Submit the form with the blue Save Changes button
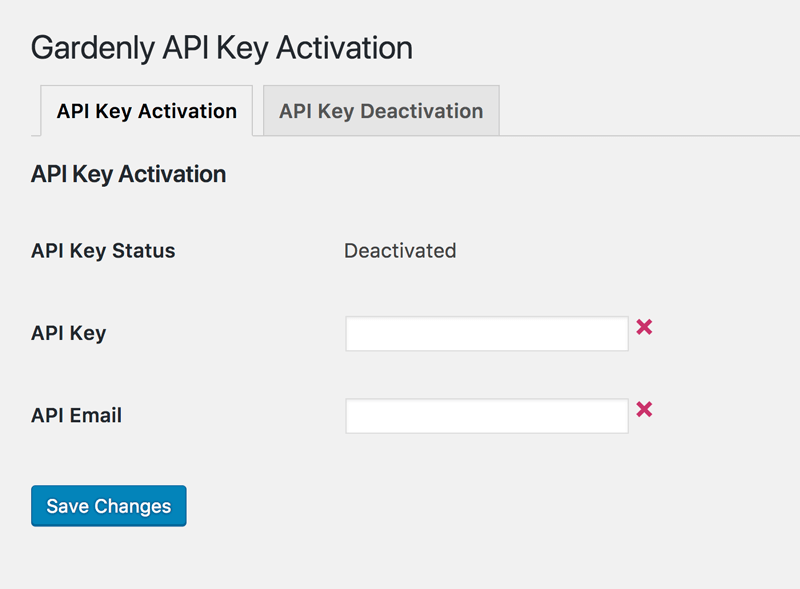Screen dimensions: 800x589 click(109, 506)
